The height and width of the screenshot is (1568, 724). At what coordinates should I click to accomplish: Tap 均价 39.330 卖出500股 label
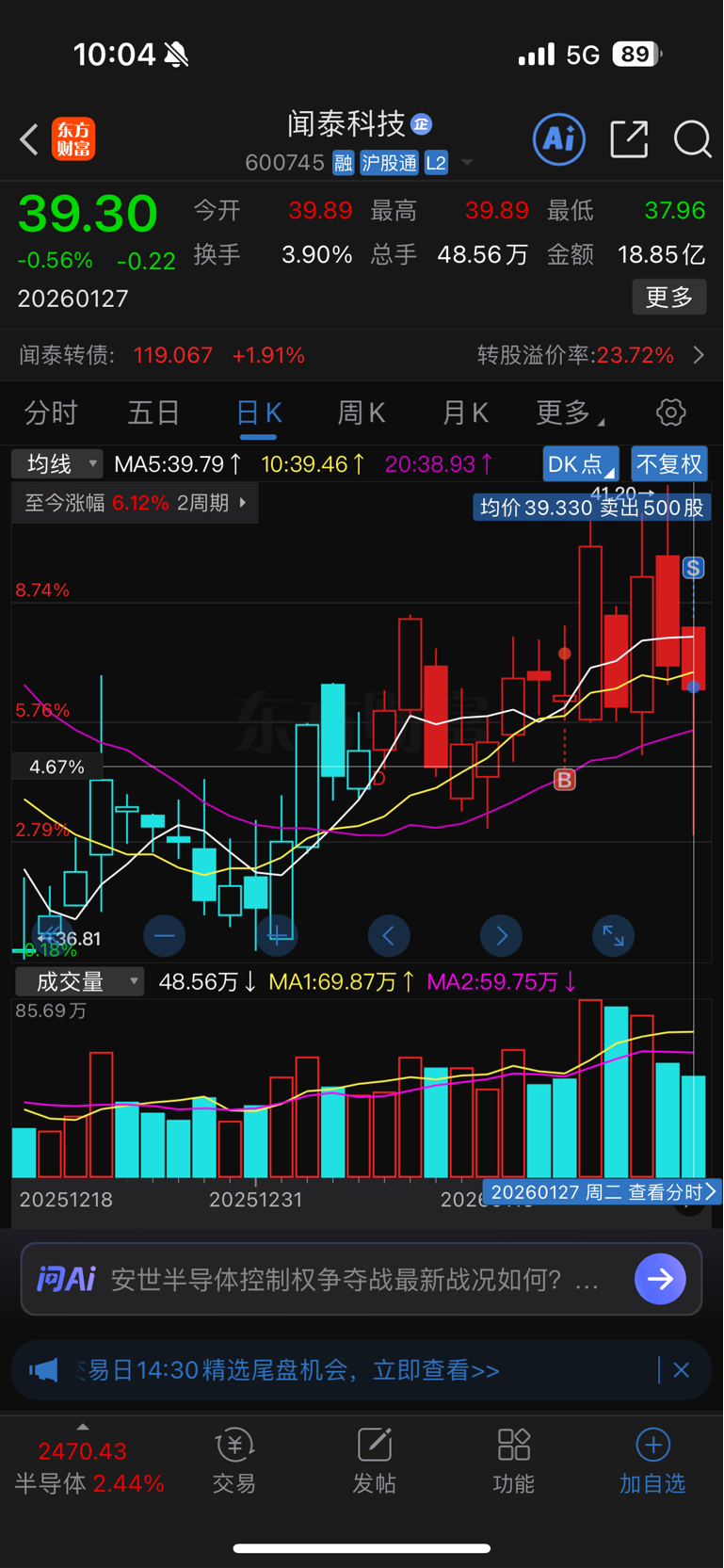[591, 508]
